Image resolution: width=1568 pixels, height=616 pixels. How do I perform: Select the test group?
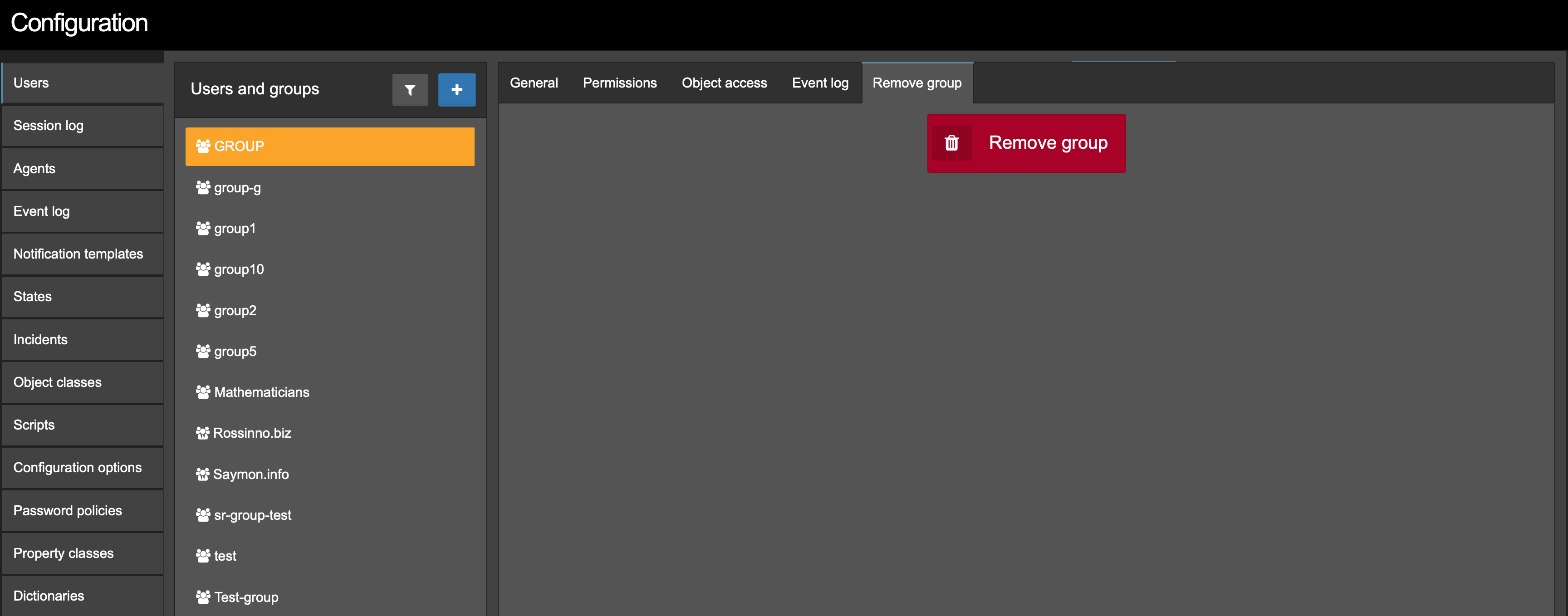[x=330, y=556]
